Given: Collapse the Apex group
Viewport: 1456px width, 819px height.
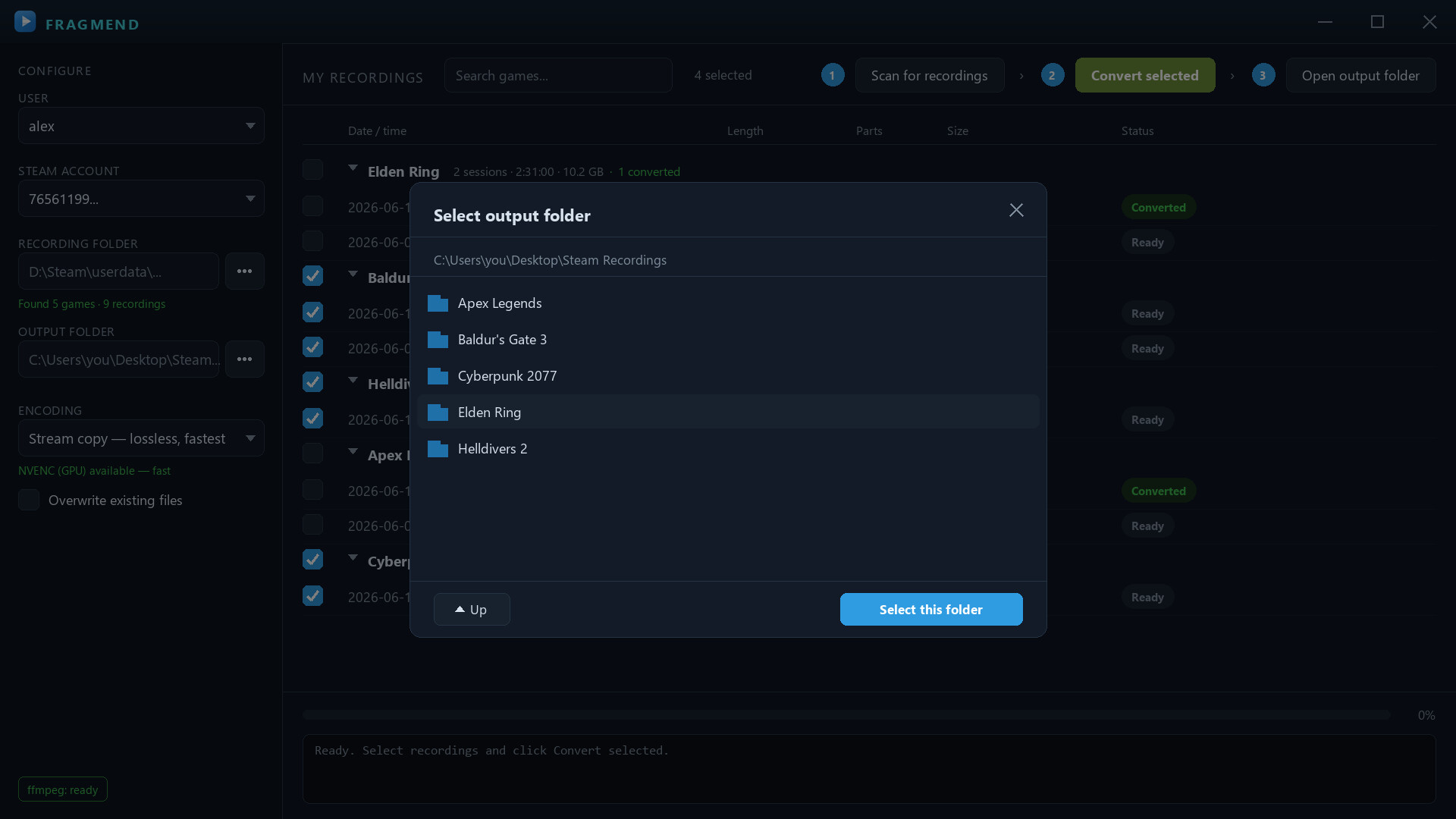Looking at the screenshot, I should point(353,452).
